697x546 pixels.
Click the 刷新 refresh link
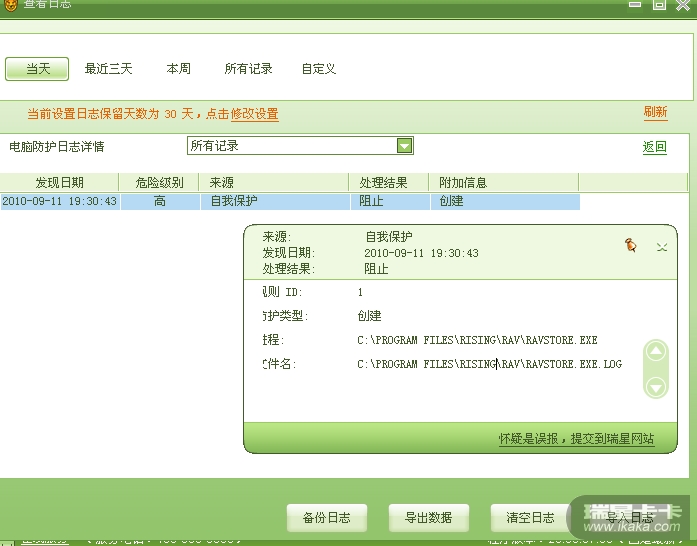click(x=655, y=112)
